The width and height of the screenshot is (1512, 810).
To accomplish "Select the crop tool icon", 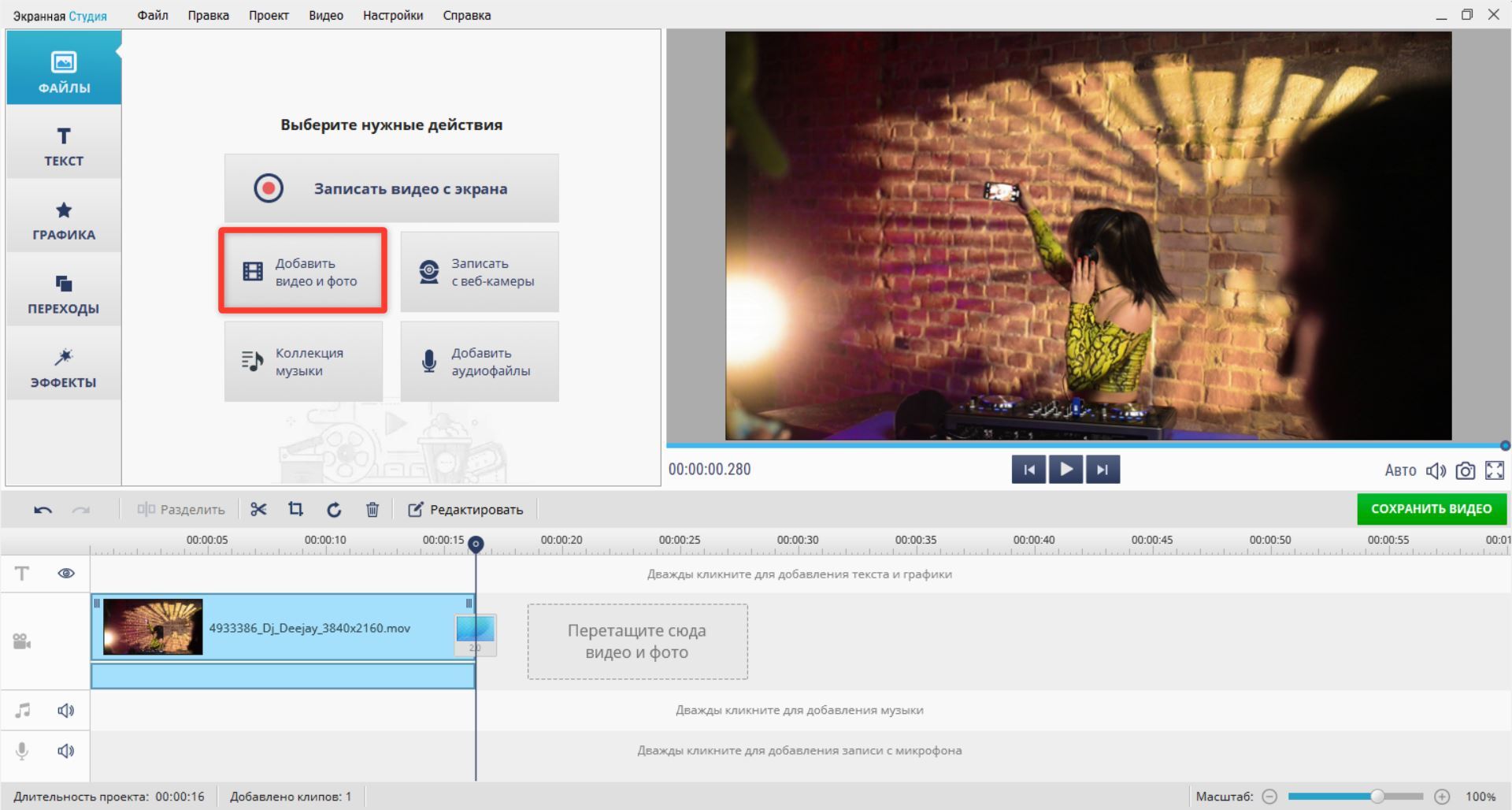I will [296, 510].
